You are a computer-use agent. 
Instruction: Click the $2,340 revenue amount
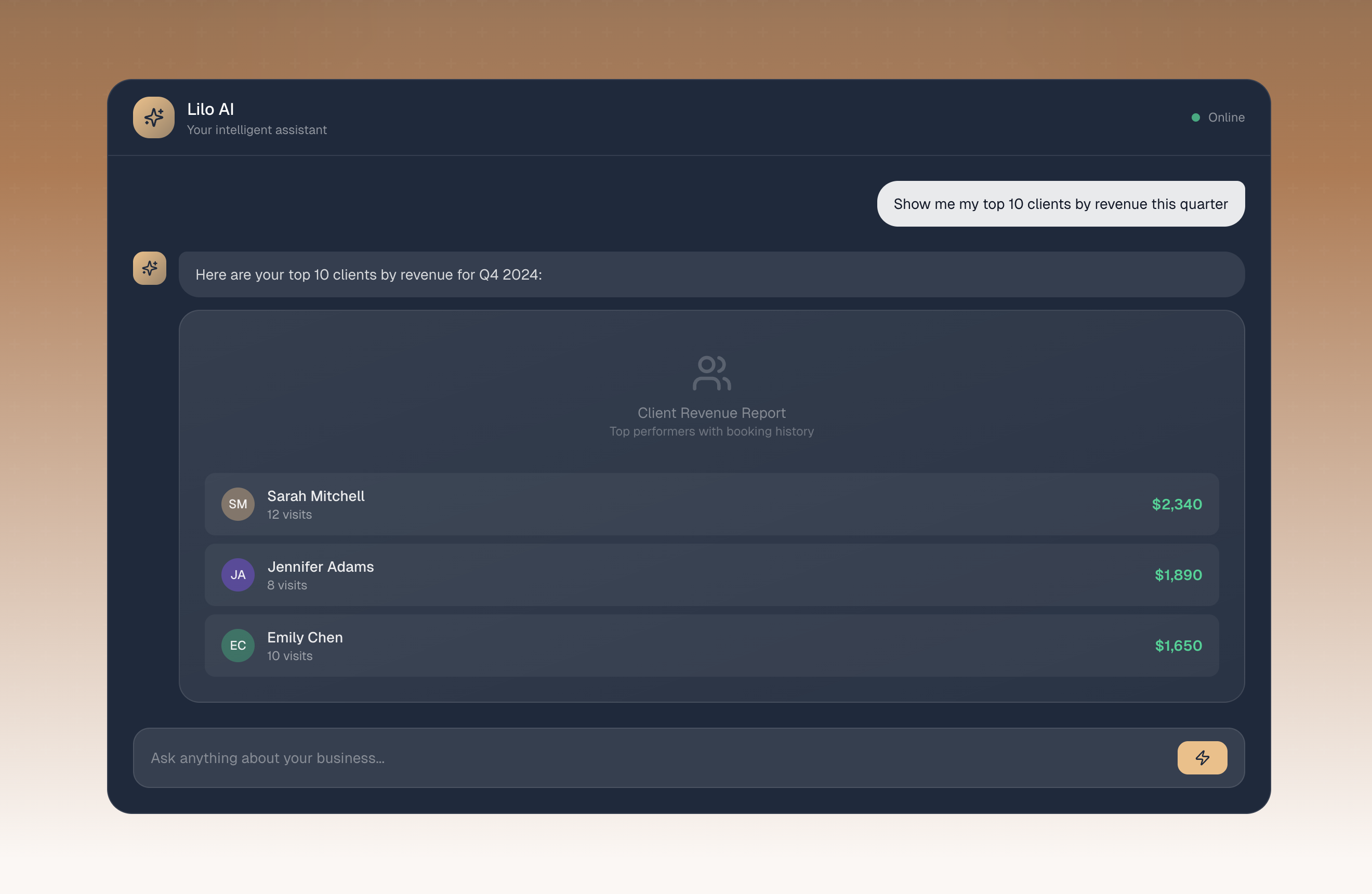click(x=1177, y=504)
